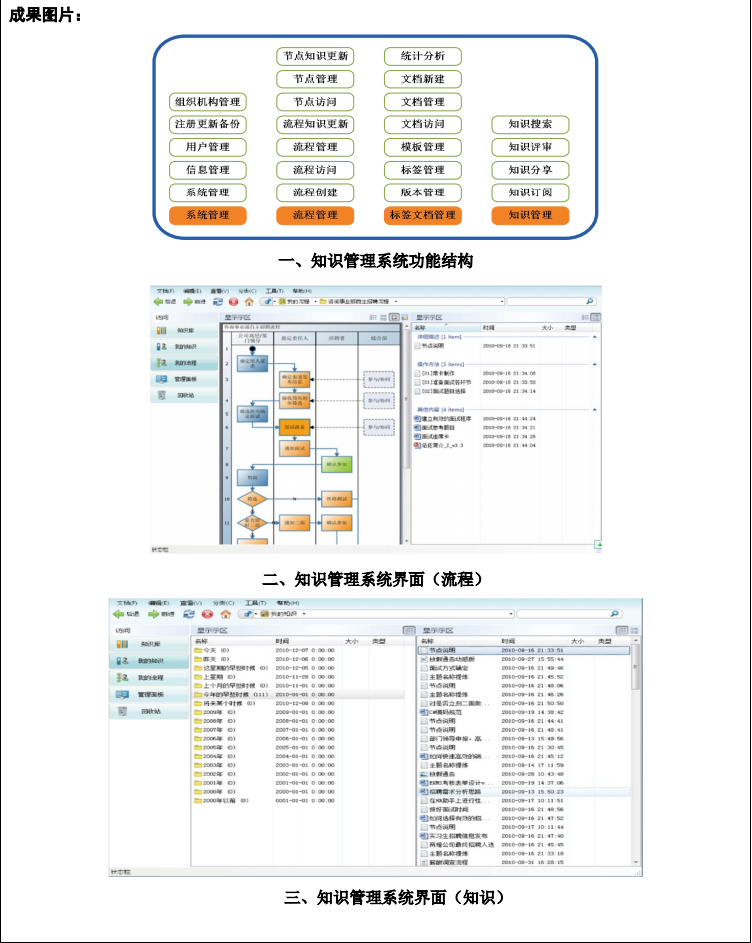Open the 工具(T) menu in the knowledge window

255,603
